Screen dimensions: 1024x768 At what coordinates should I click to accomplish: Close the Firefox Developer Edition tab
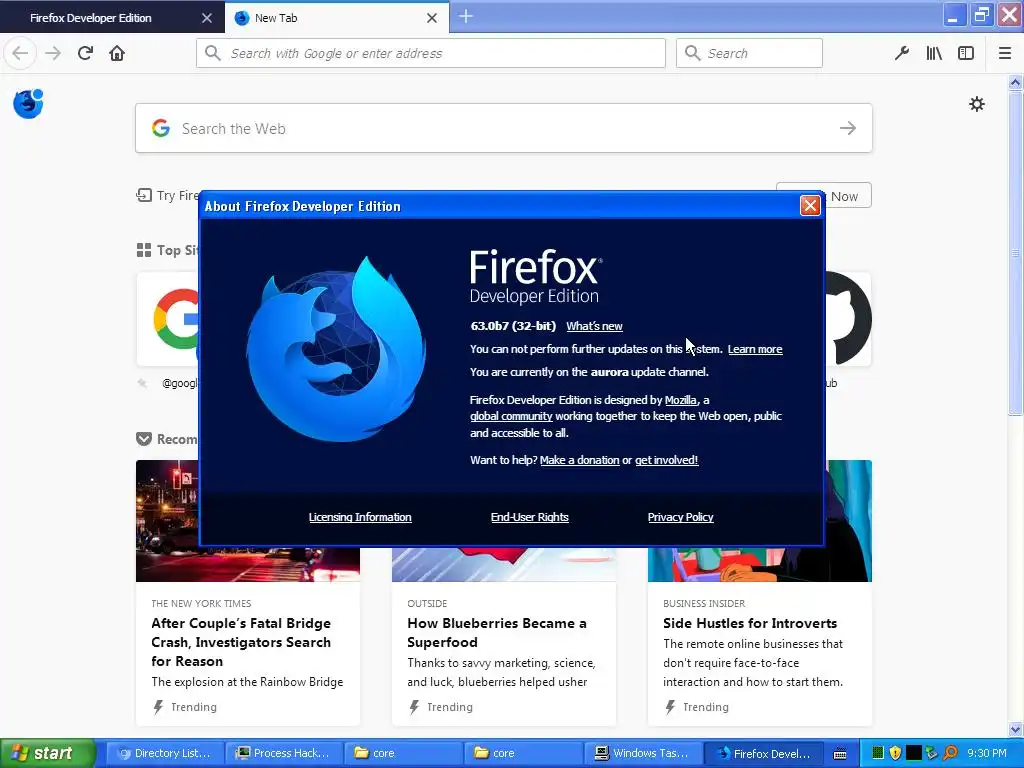(206, 18)
